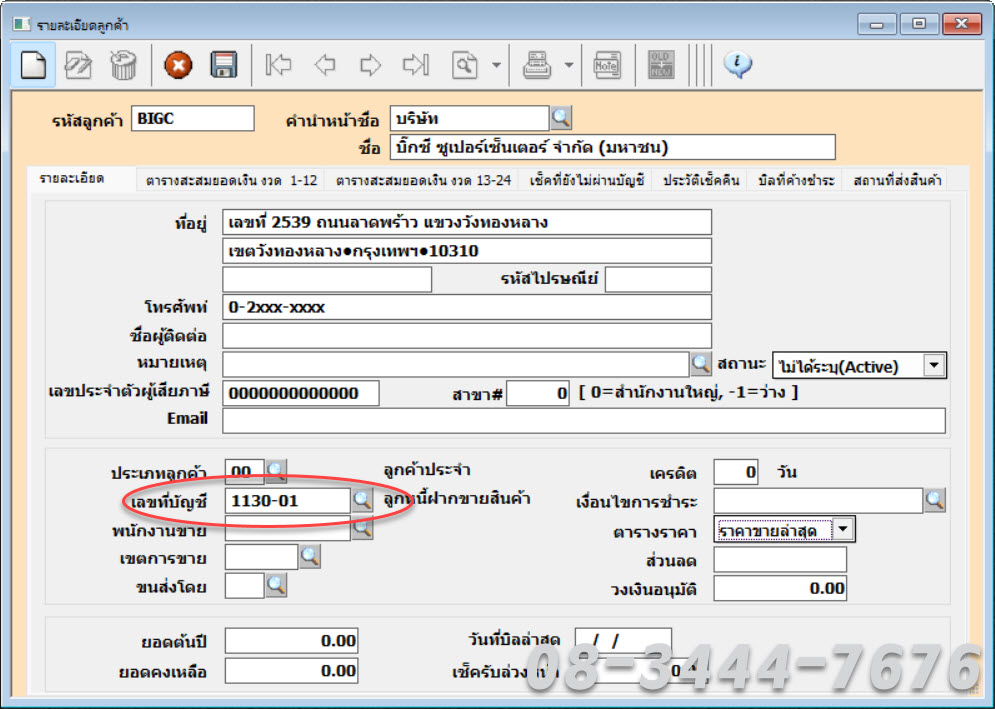Click the วันที่บิลล่าสุด date field
Viewport: 995px width, 709px height.
[x=623, y=640]
